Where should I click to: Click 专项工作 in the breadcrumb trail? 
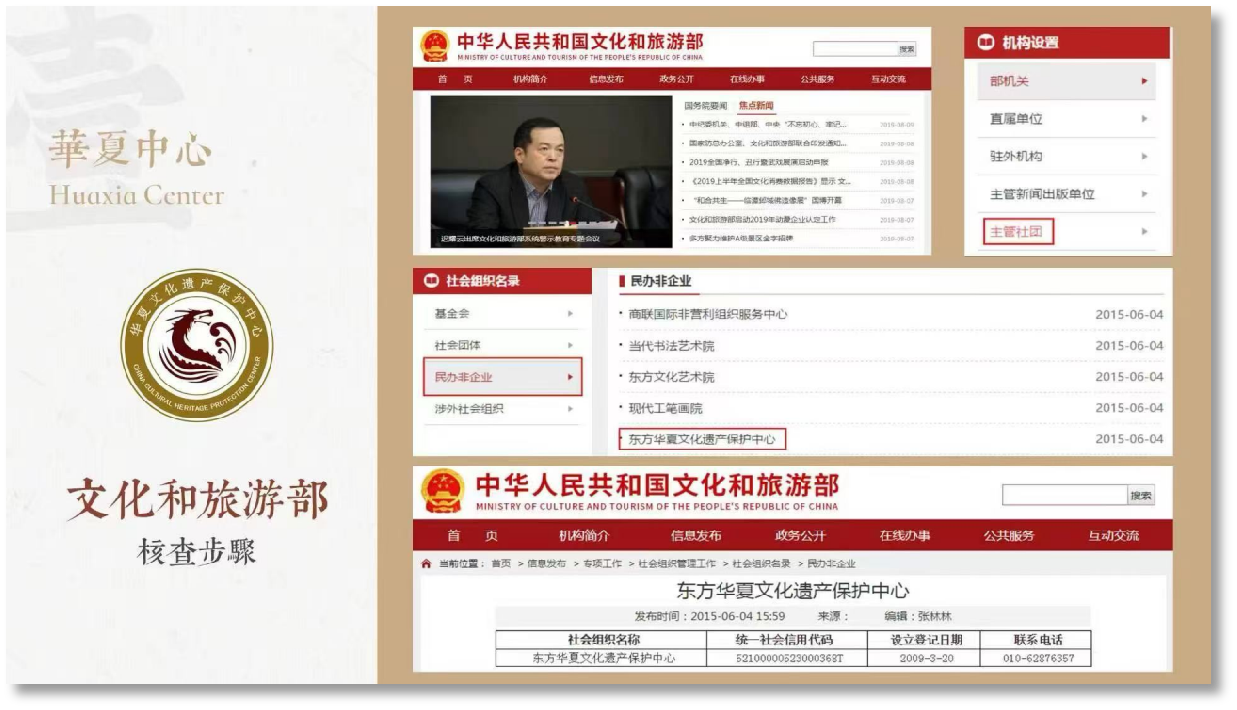coord(601,564)
